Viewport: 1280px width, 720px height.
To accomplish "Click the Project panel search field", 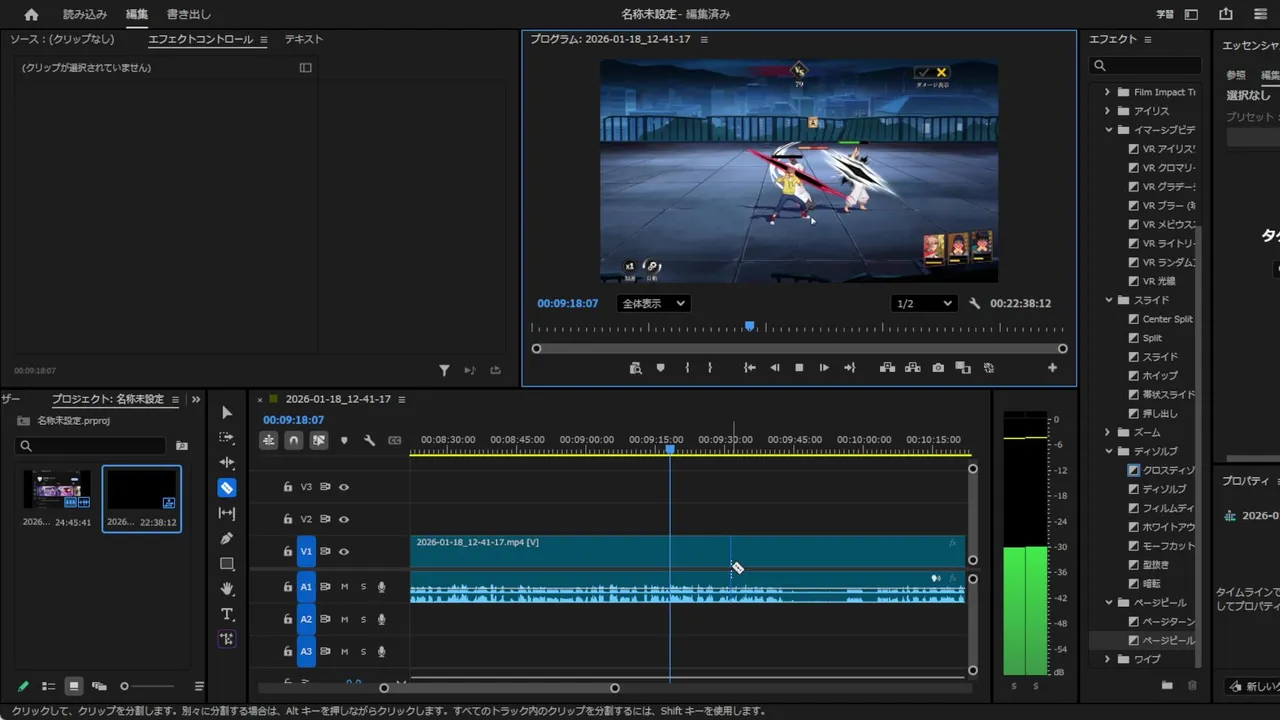I will click(91, 446).
